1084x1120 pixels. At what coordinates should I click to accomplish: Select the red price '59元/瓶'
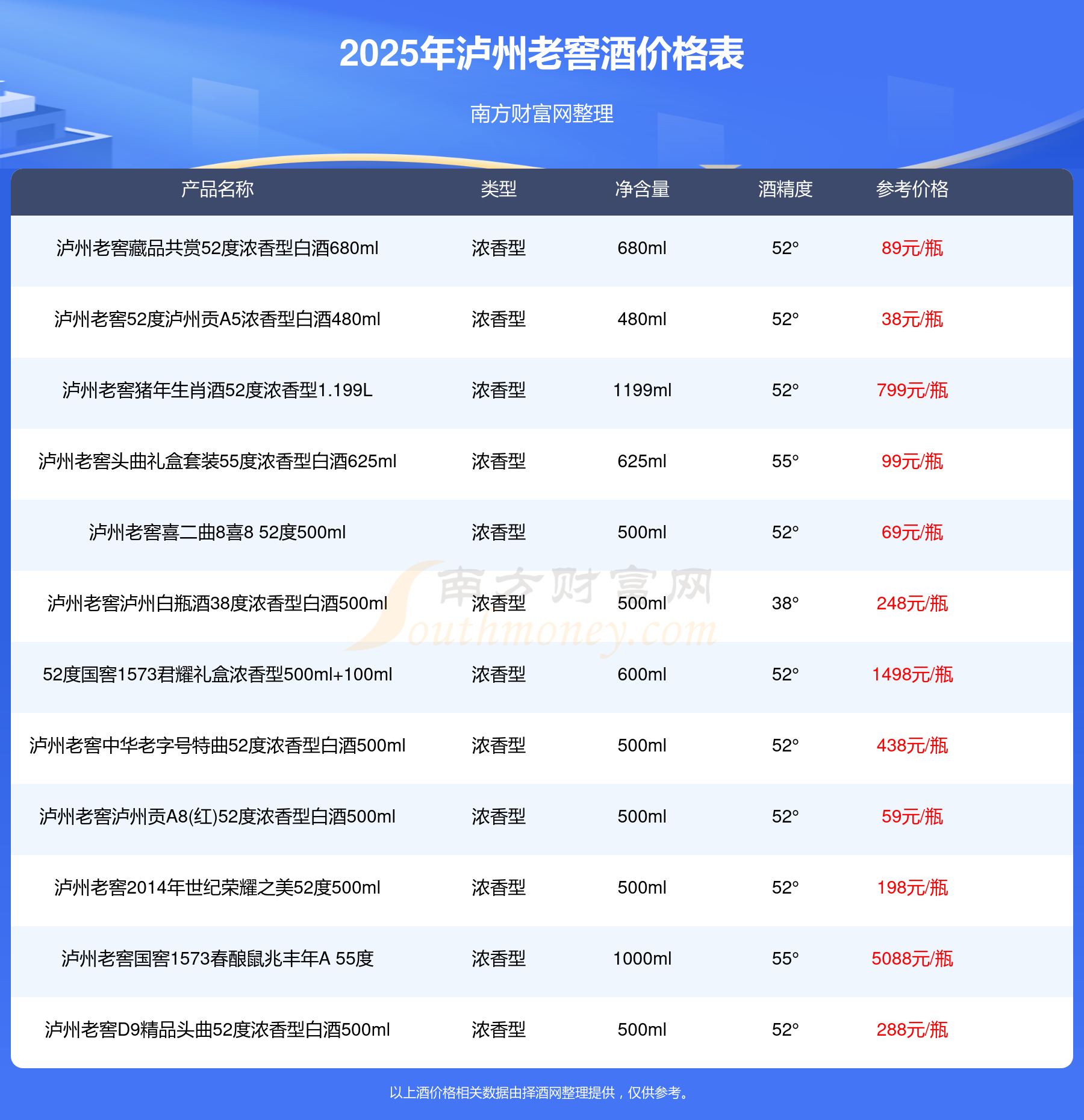(912, 817)
